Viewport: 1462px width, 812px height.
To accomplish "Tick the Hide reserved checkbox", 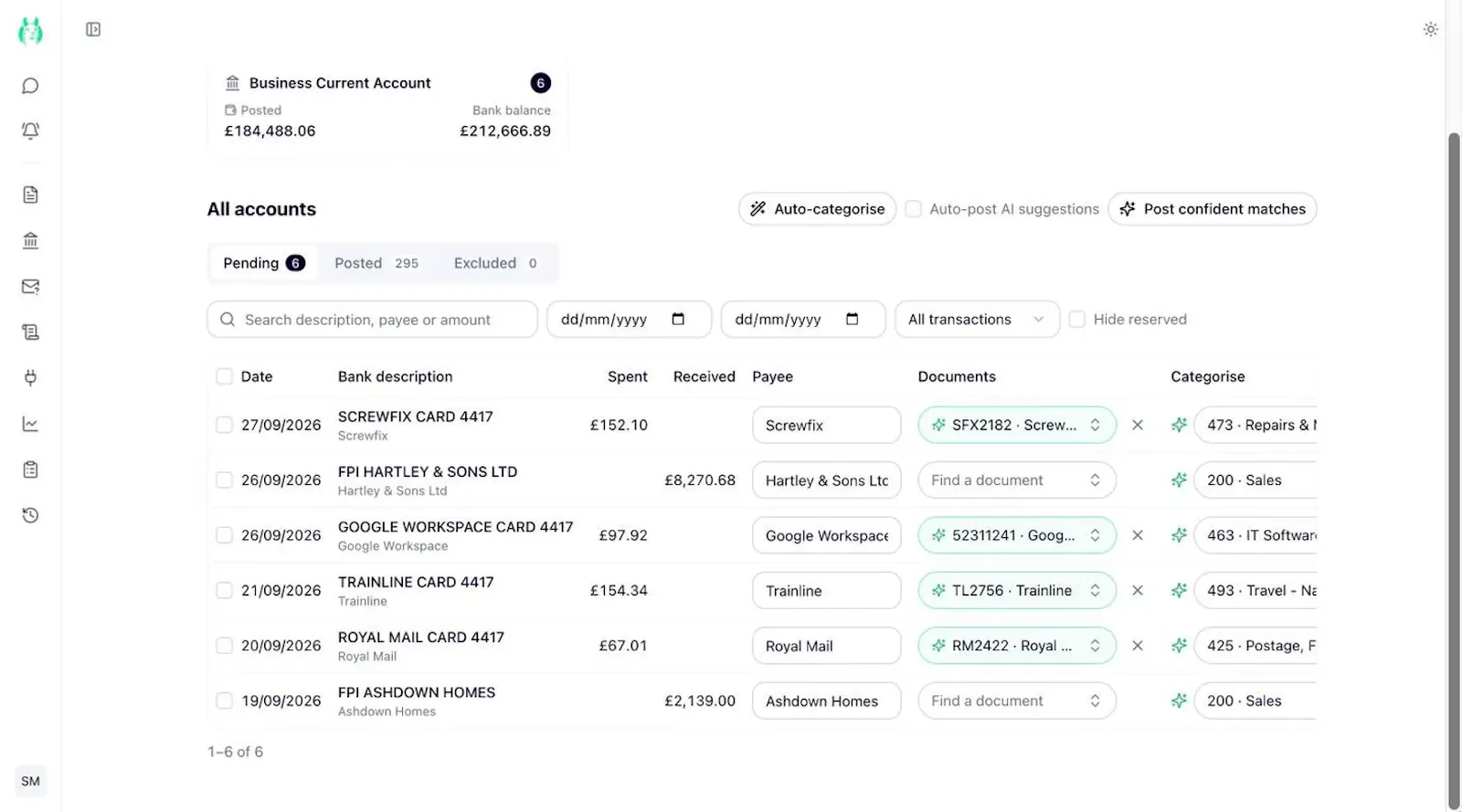I will pos(1077,320).
